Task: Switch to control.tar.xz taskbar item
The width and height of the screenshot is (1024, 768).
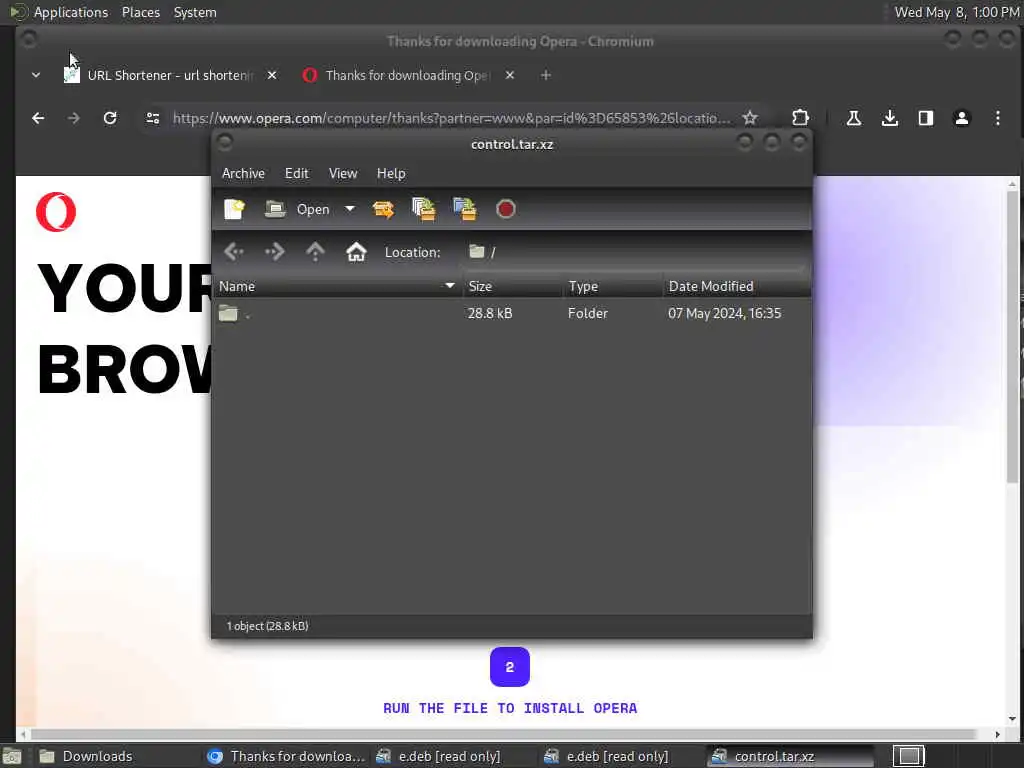Action: point(789,756)
